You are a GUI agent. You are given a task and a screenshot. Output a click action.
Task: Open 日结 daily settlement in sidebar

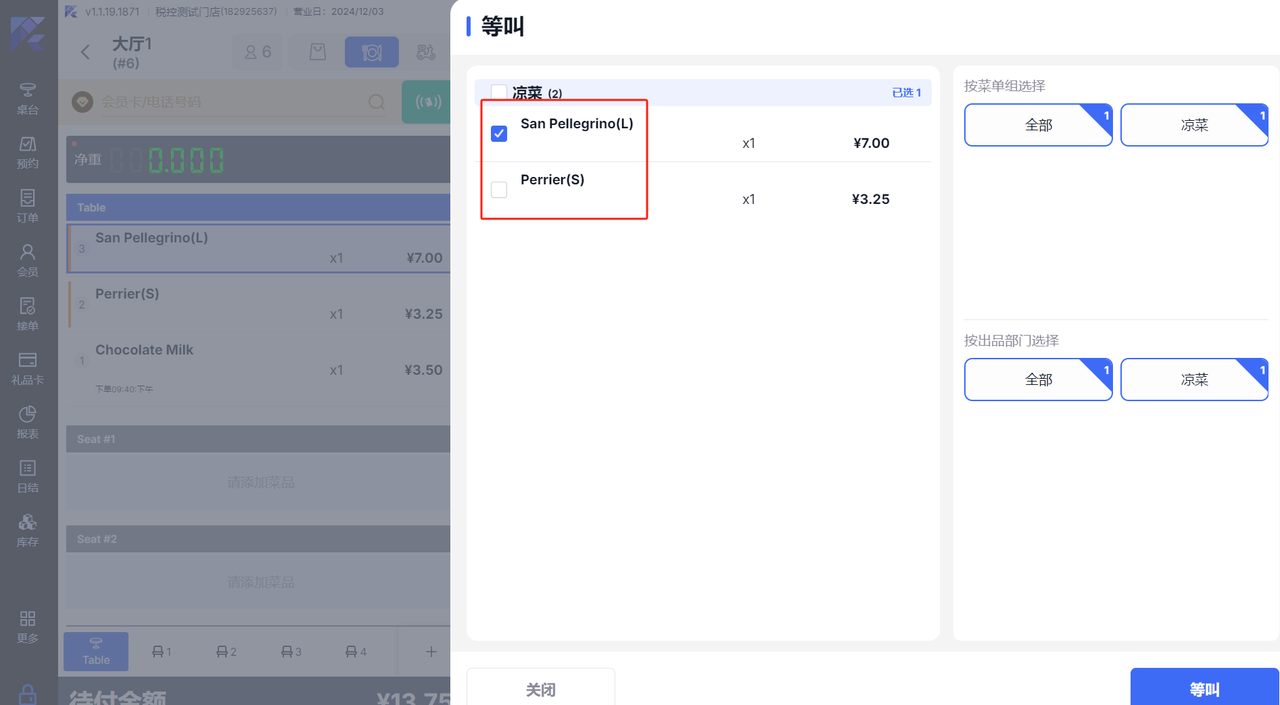(x=28, y=476)
